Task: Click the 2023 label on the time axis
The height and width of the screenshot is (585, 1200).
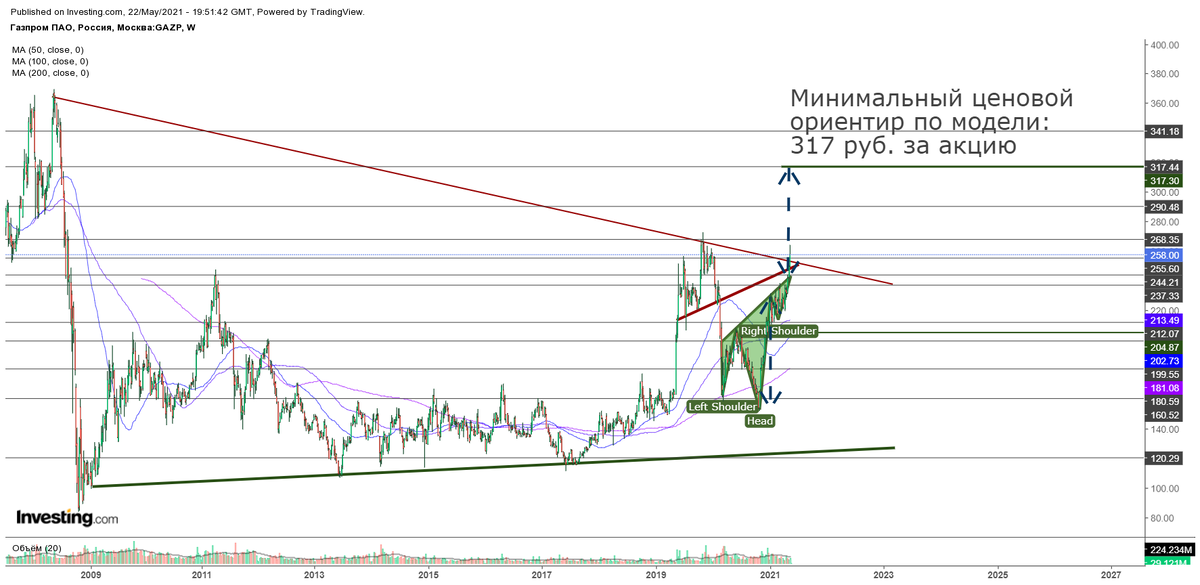Action: click(x=883, y=576)
